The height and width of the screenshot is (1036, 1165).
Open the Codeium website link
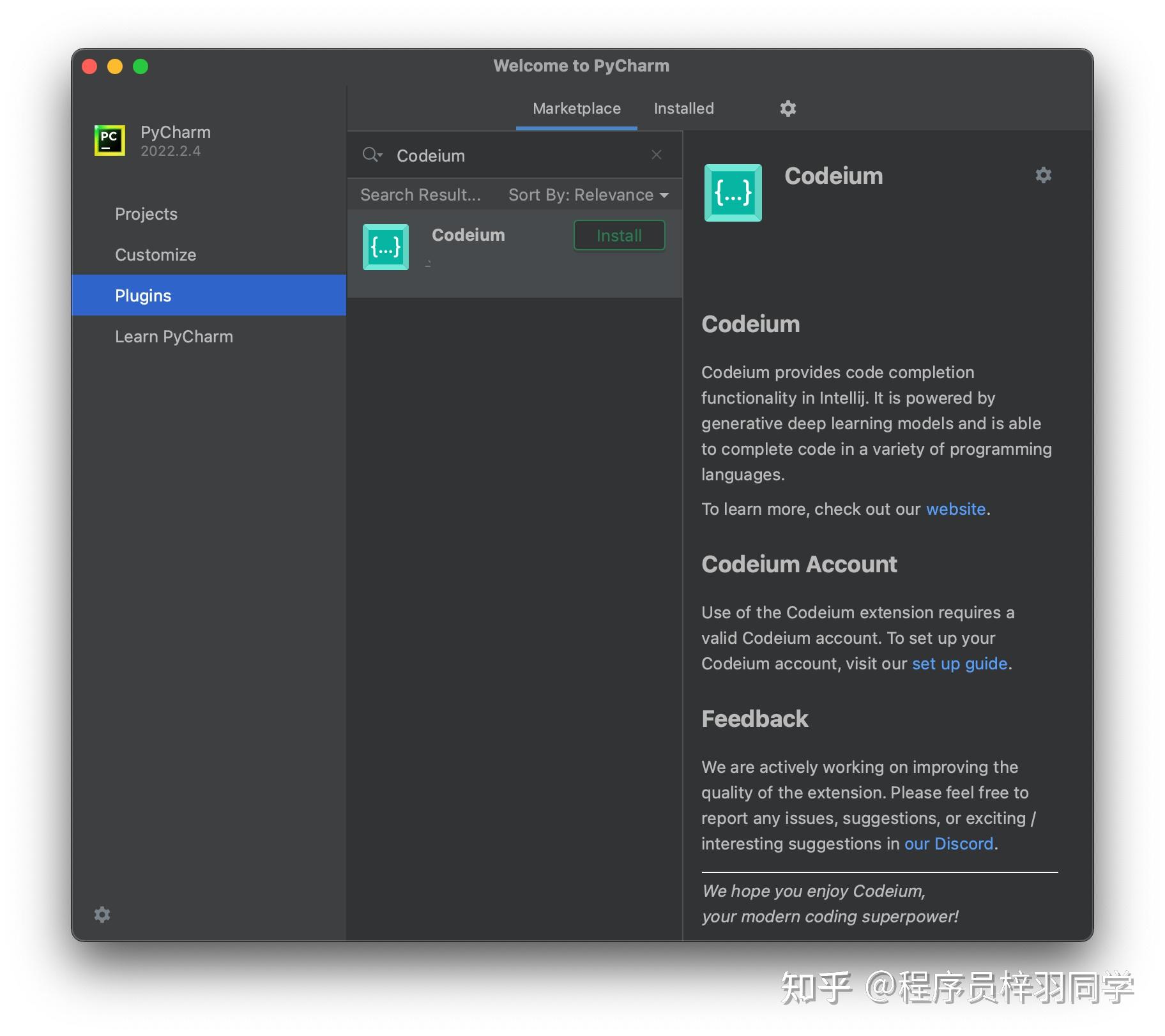click(956, 509)
